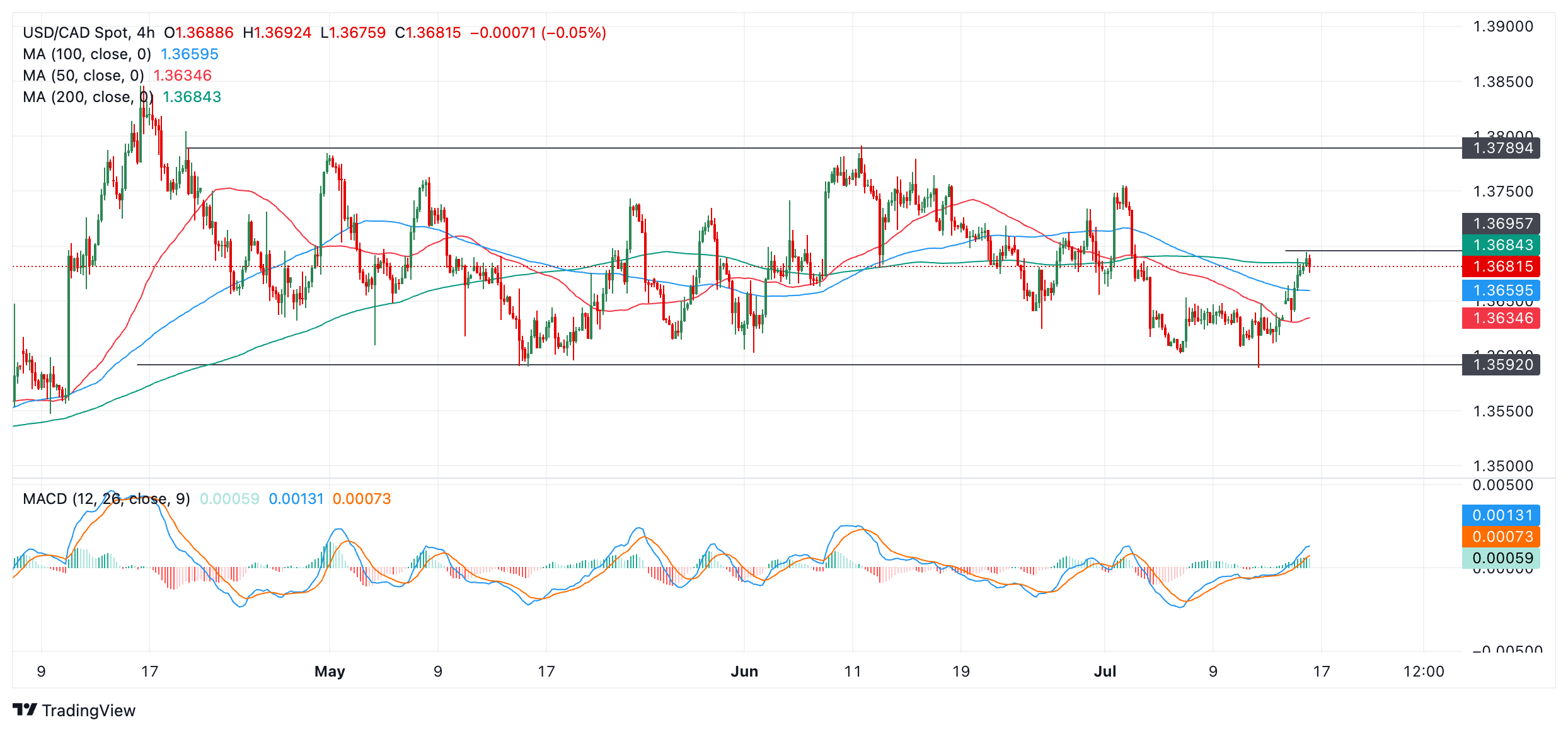Click the Jul label on time axis

click(x=1105, y=672)
